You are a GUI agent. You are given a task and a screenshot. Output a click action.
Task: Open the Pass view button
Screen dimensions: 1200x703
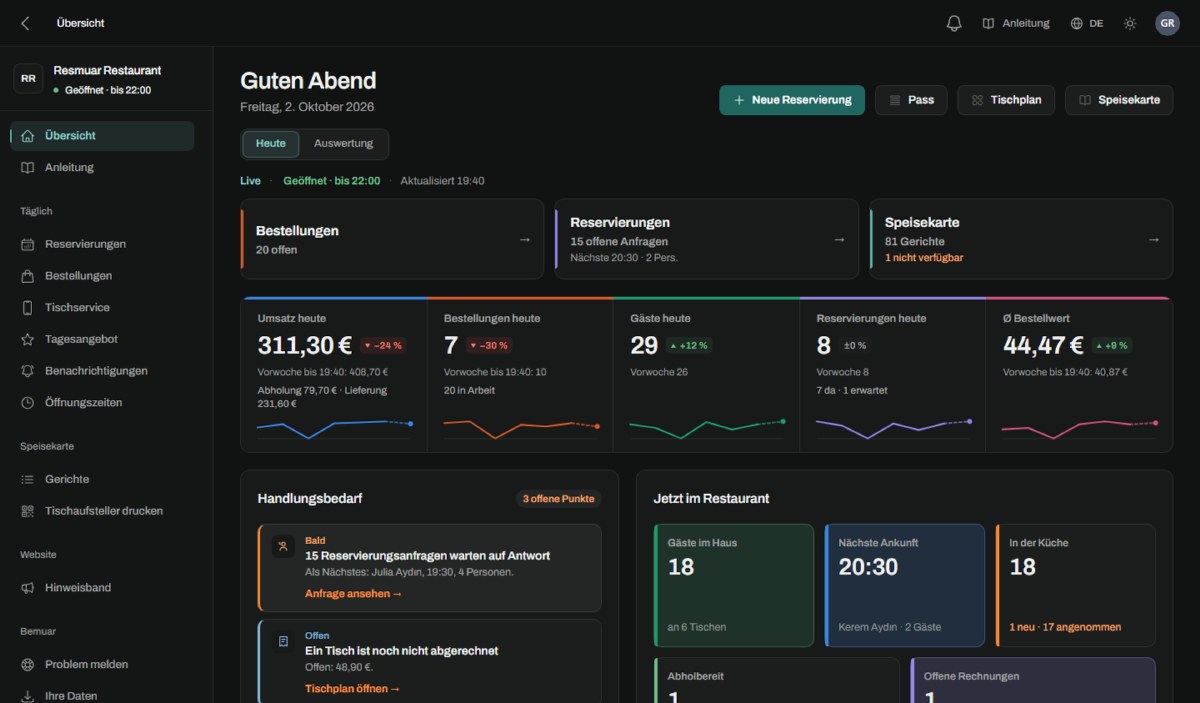(x=911, y=100)
